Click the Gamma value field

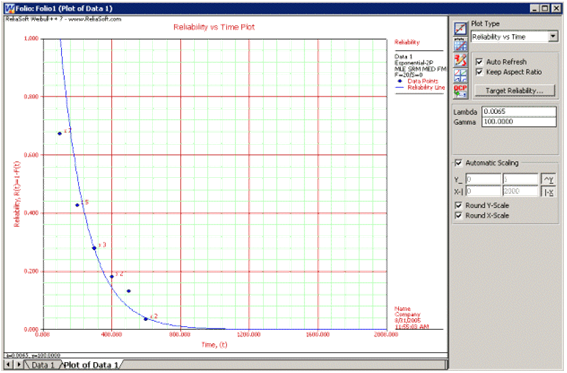click(519, 122)
